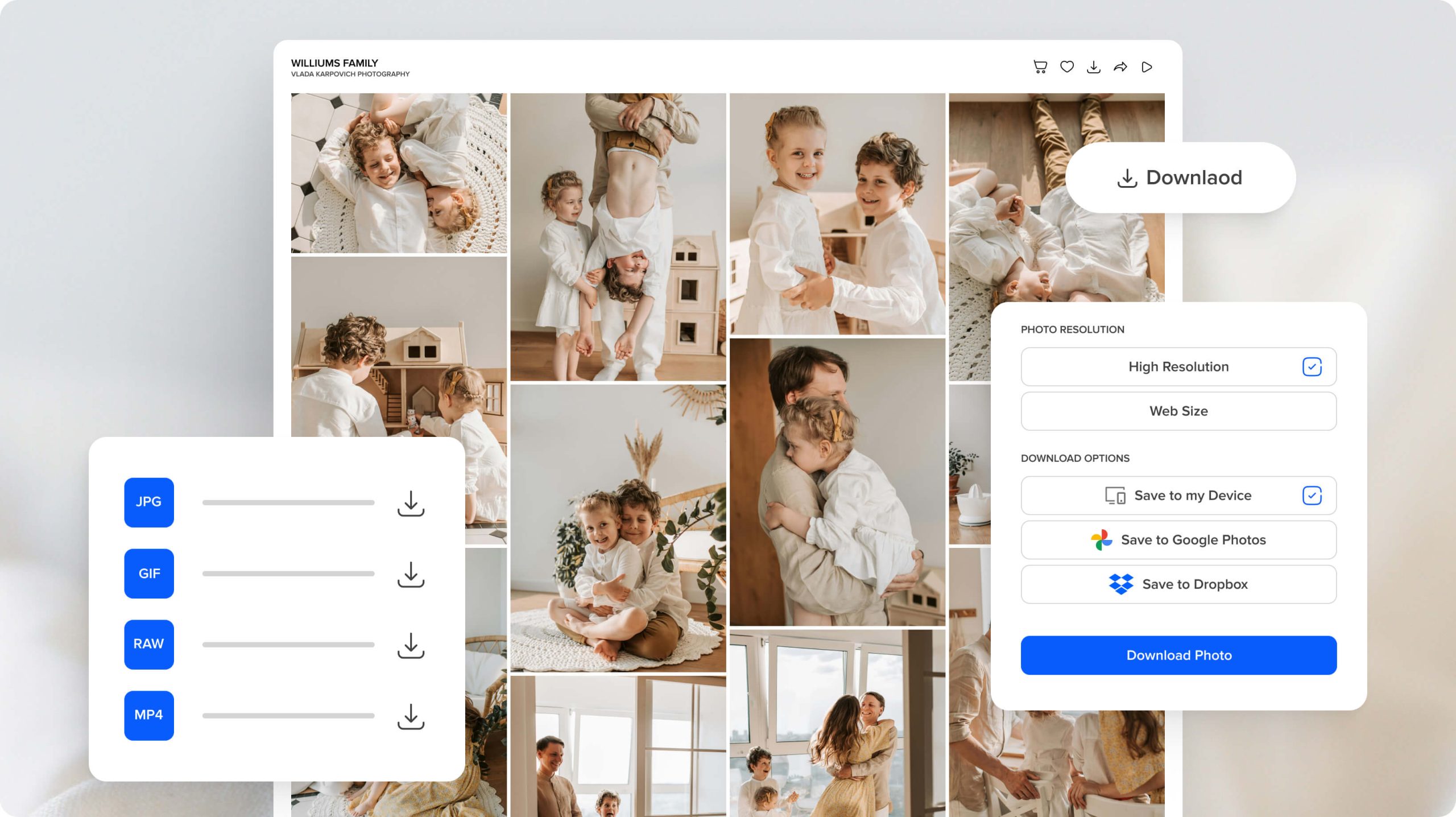Click download icon next to GIF
1456x817 pixels.
pyautogui.click(x=411, y=574)
